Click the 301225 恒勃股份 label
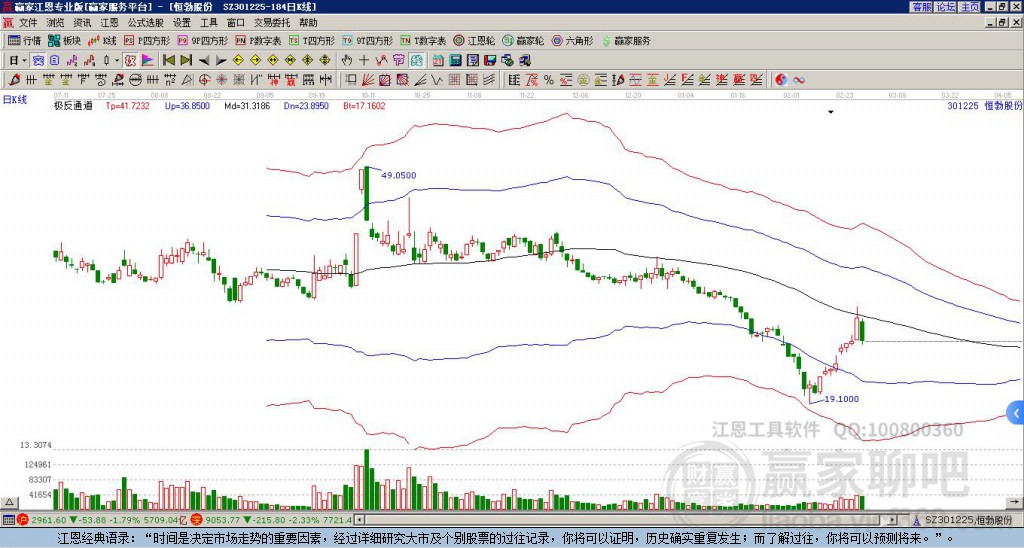Viewport: 1024px width, 548px height. click(x=984, y=106)
